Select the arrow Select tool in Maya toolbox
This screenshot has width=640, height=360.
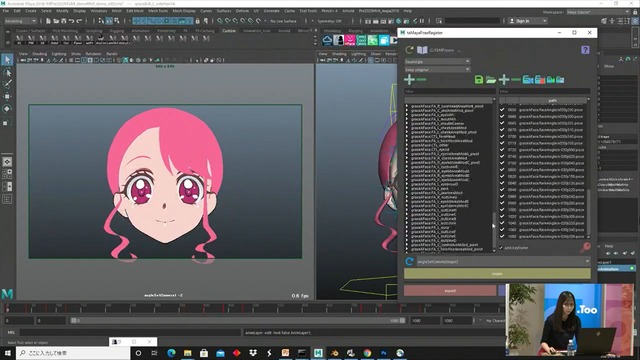(x=7, y=60)
